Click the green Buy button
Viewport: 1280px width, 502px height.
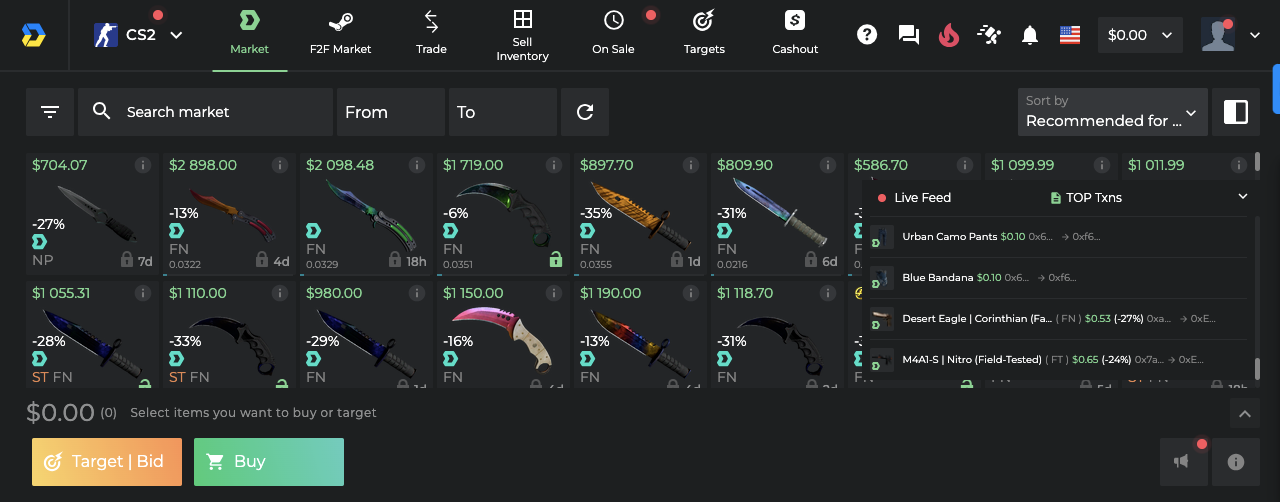[269, 462]
